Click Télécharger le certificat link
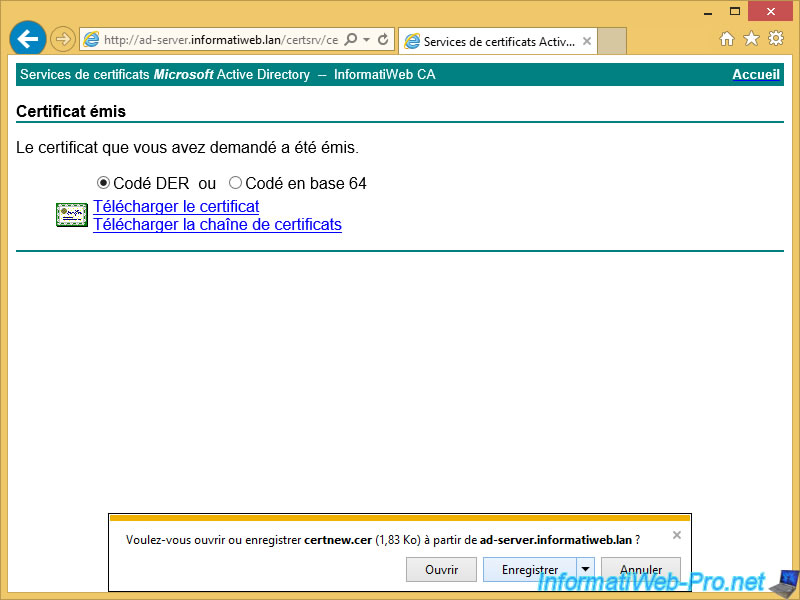 point(176,206)
